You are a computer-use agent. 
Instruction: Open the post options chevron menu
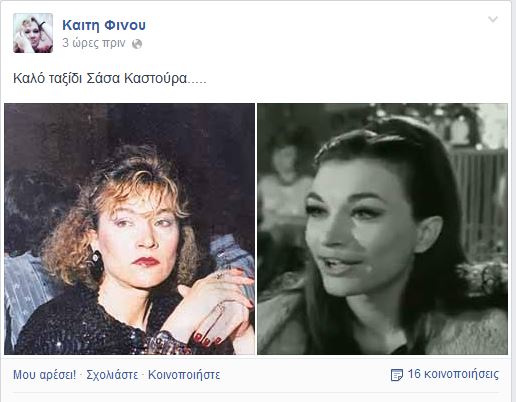pos(493,19)
